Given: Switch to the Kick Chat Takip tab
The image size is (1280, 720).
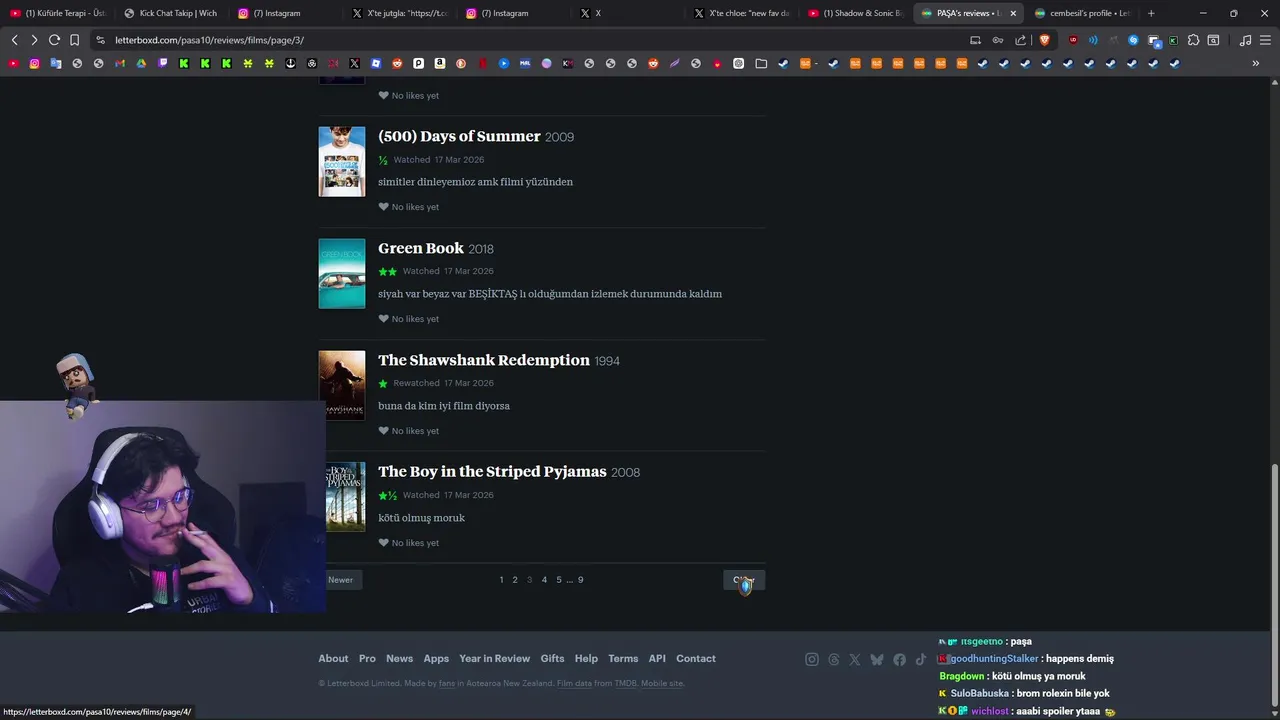Looking at the screenshot, I should (x=172, y=13).
